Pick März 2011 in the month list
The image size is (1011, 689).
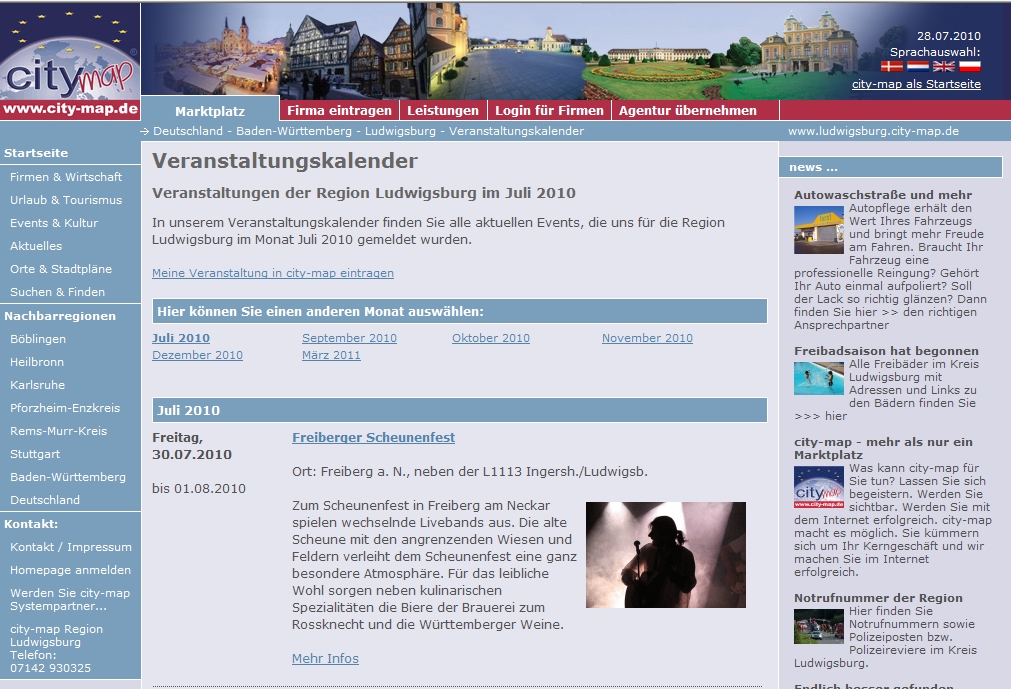click(331, 355)
